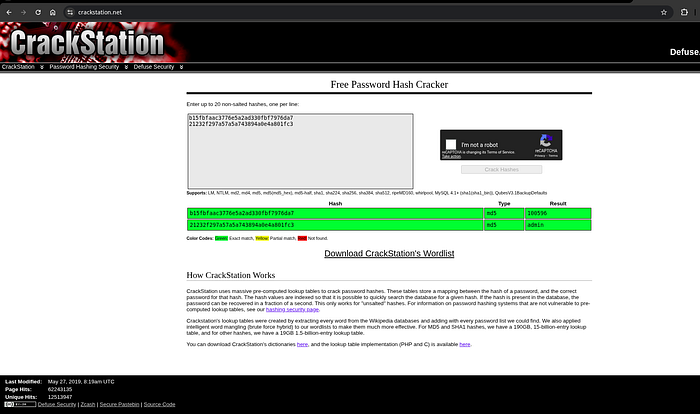
Task: Click the Crack Hashes button
Action: 501,170
